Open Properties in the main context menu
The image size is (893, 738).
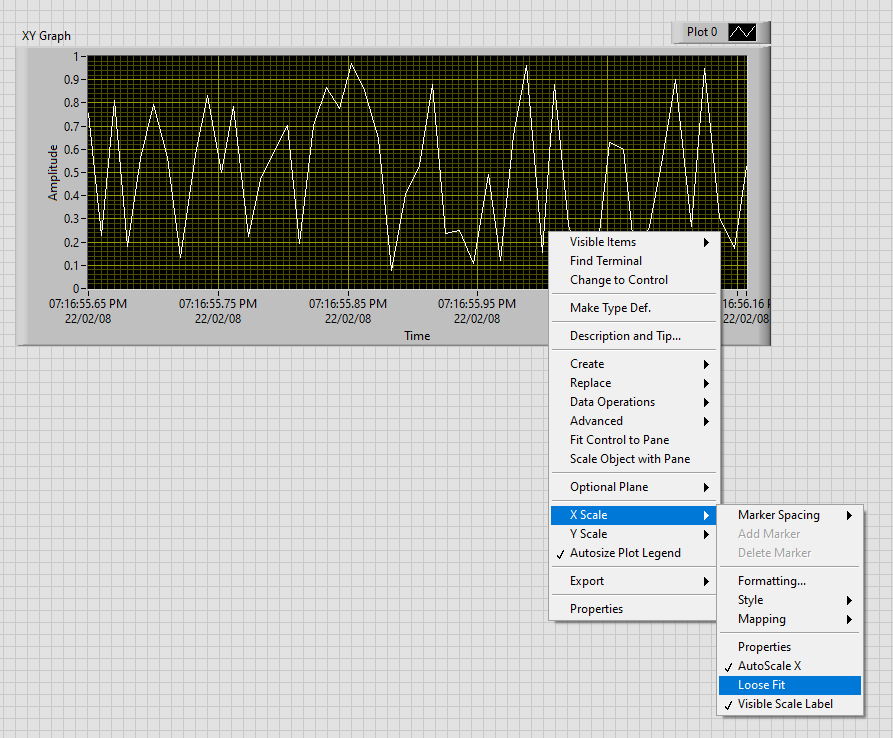633,609
